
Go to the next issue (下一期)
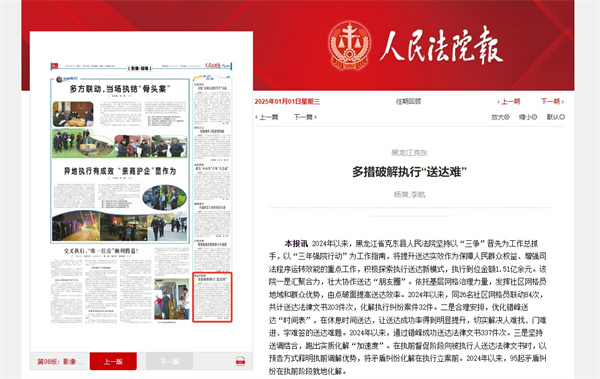[552, 101]
